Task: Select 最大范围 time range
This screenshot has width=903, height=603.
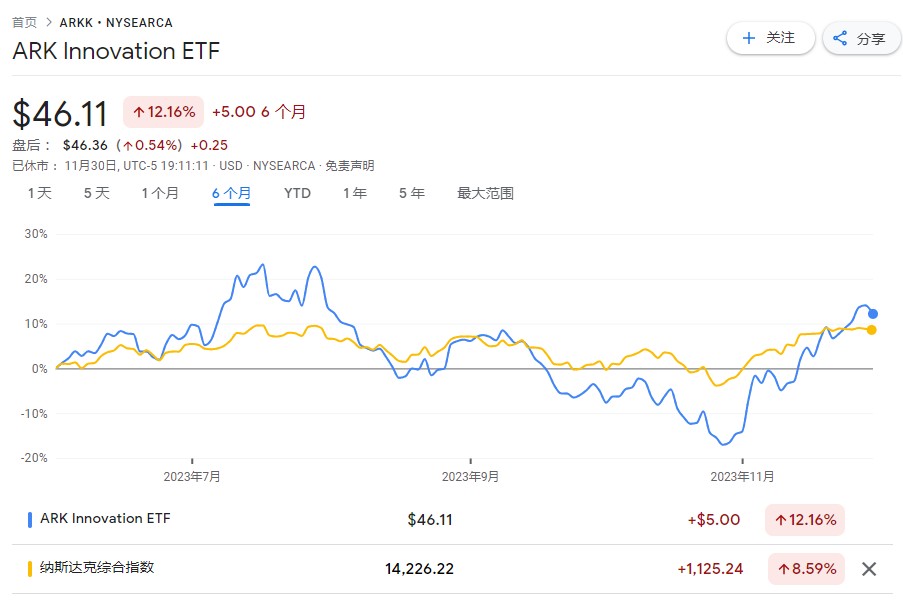Action: click(485, 193)
